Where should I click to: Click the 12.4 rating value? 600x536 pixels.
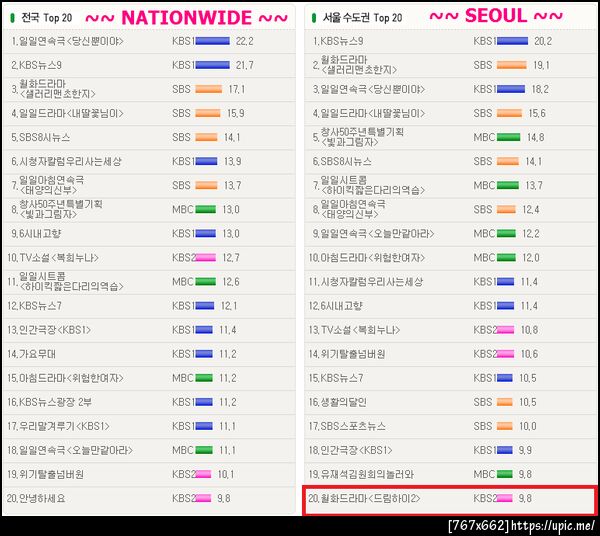531,209
